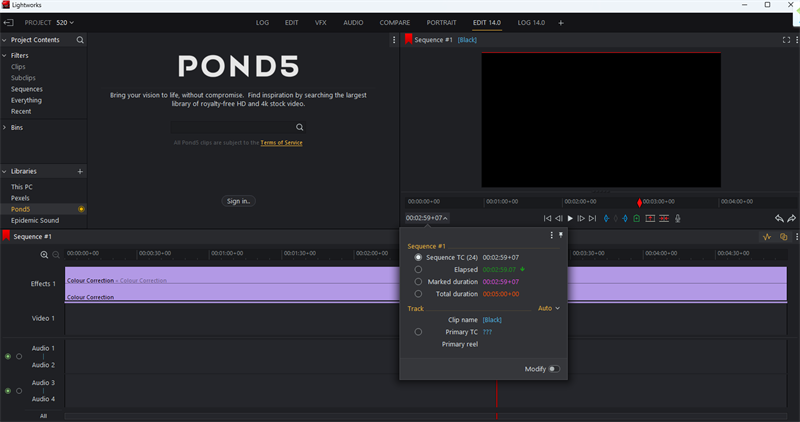Screen dimensions: 800x422
Task: Switch to the AUDIO tab
Action: tap(353, 22)
